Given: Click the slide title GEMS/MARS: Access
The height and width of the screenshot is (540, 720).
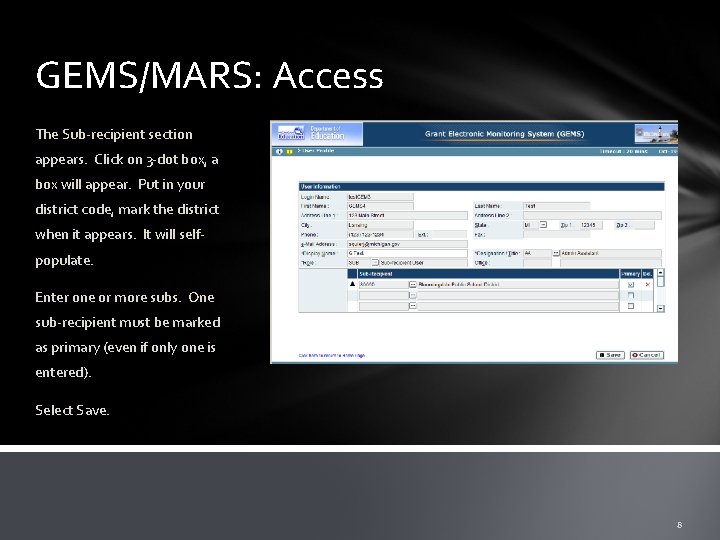Looking at the screenshot, I should click(x=209, y=75).
